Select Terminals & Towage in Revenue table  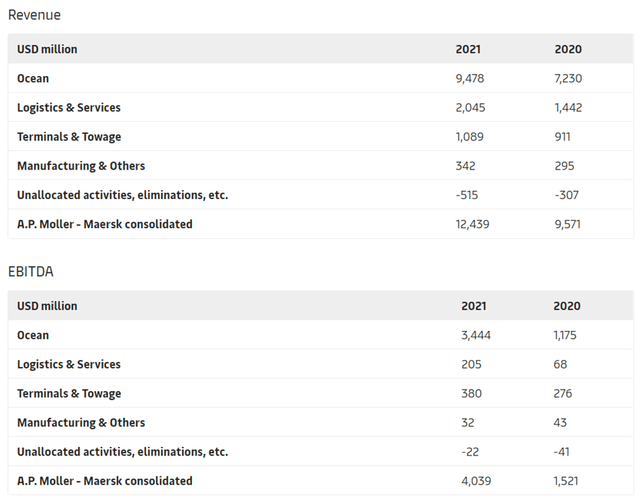pos(69,136)
